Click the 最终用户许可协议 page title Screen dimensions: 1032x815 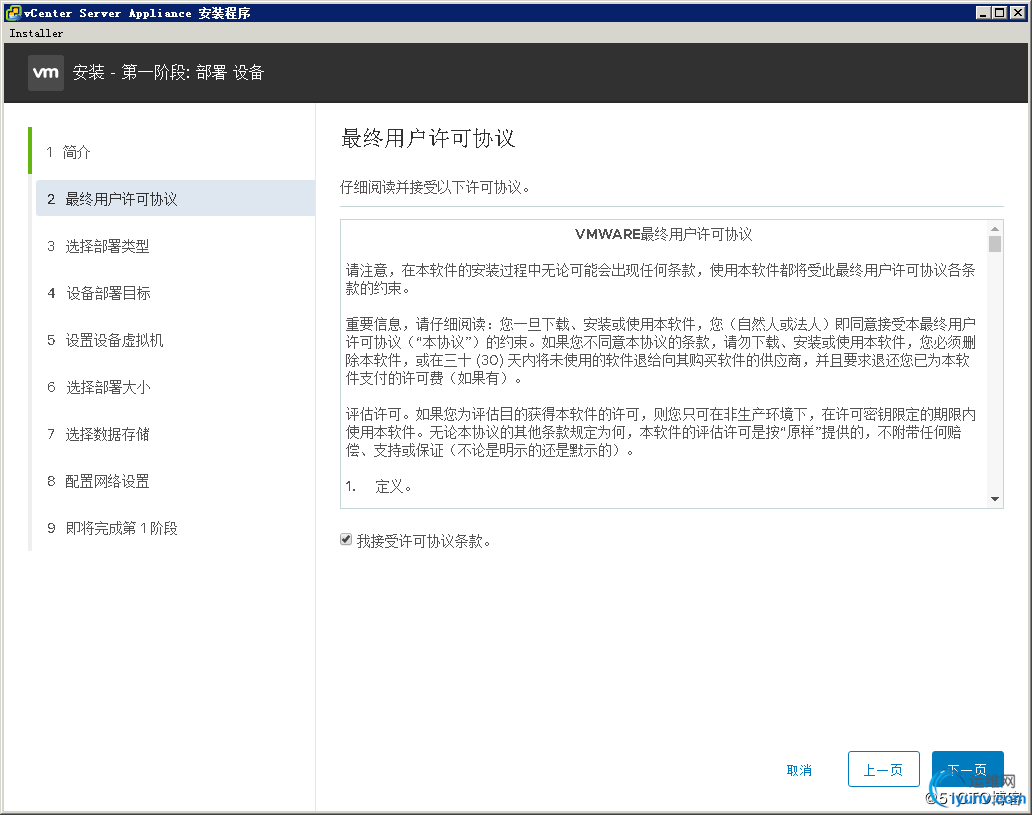428,138
